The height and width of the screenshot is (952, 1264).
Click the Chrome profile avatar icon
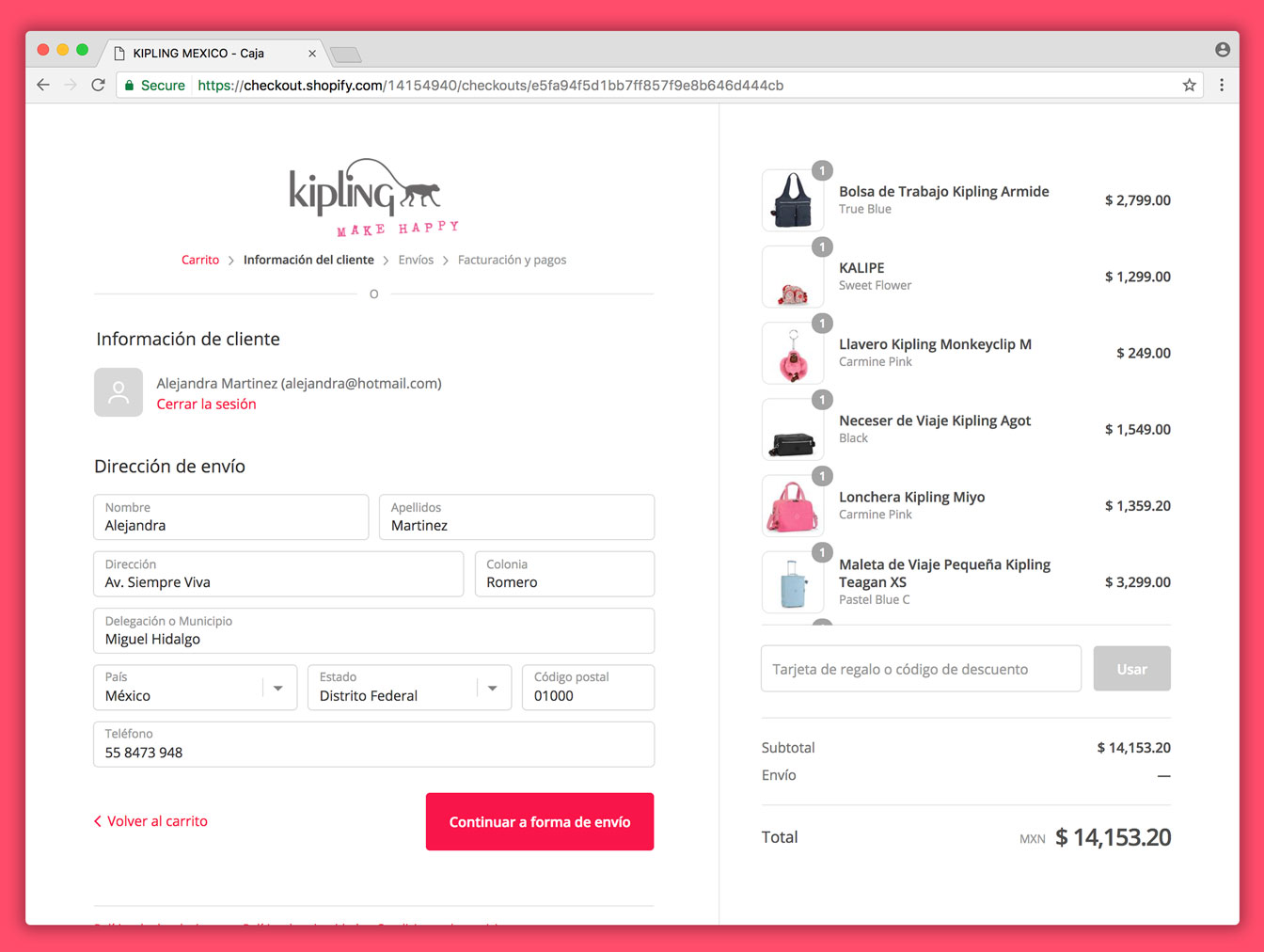[1222, 50]
